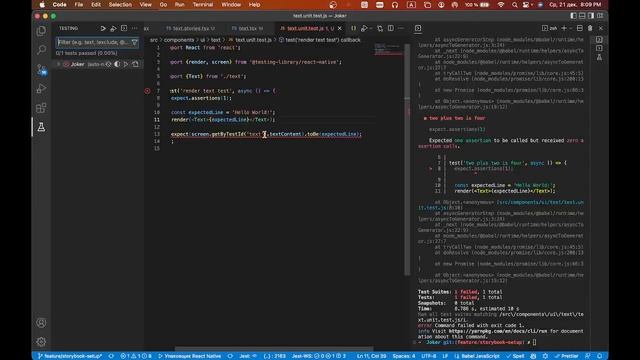
Task: Click the UTF-8 encoding in status bar
Action: point(429,356)
